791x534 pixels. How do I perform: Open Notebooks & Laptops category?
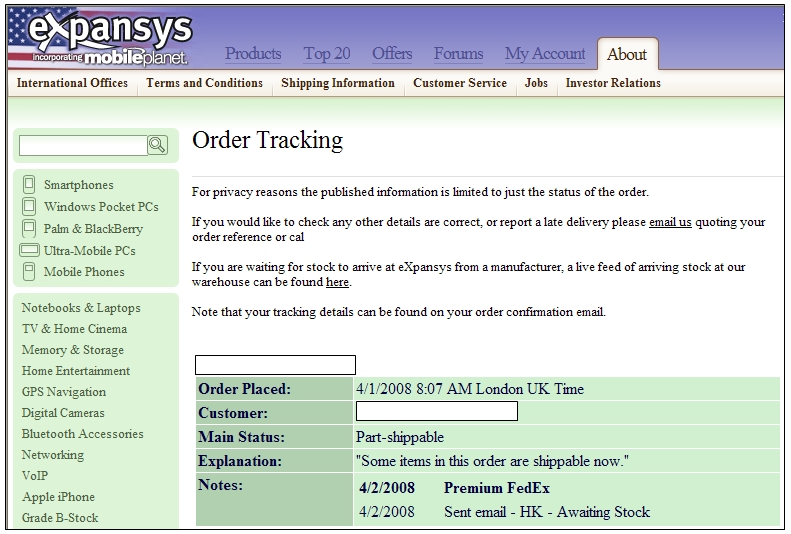click(x=81, y=308)
